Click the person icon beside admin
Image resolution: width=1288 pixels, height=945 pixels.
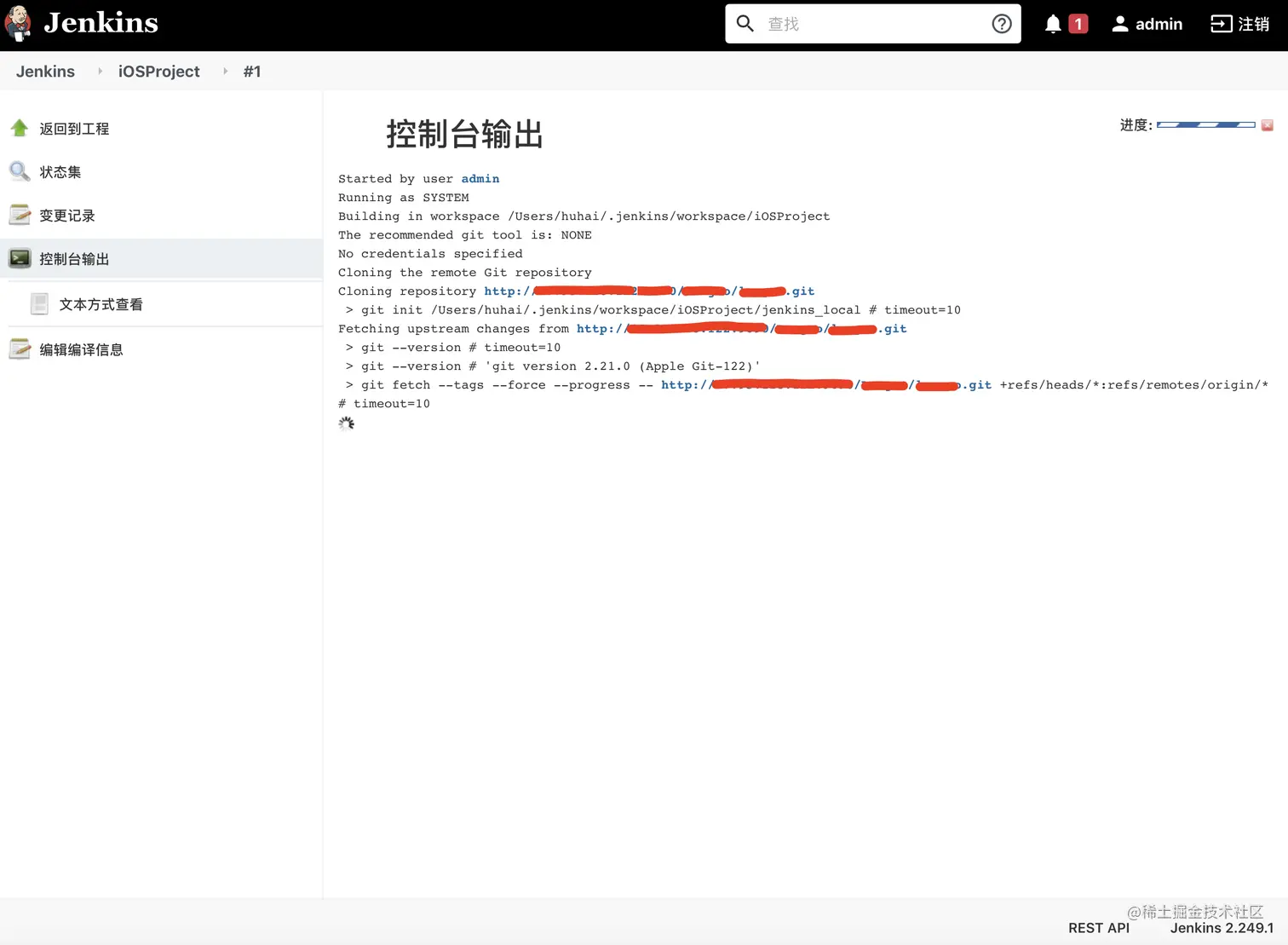click(1120, 24)
